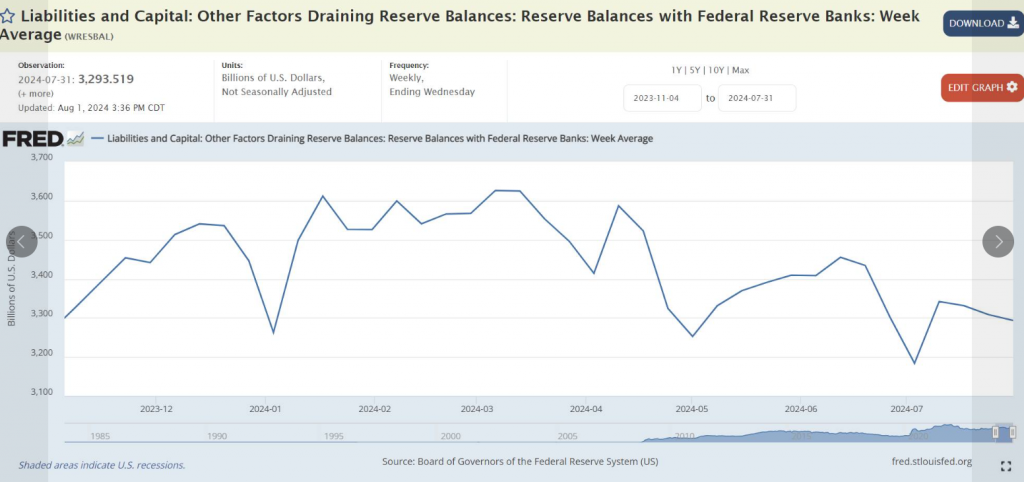Image resolution: width=1024 pixels, height=482 pixels.
Task: Click the start date field 2023-11-04
Action: (x=661, y=98)
